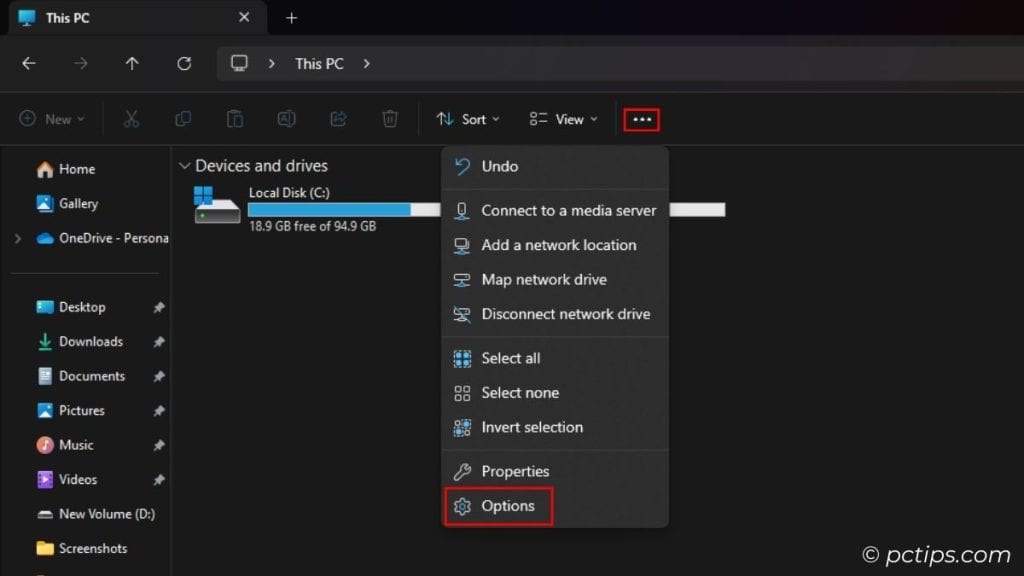The image size is (1024, 576).
Task: Select Home in the navigation pane
Action: 72,169
